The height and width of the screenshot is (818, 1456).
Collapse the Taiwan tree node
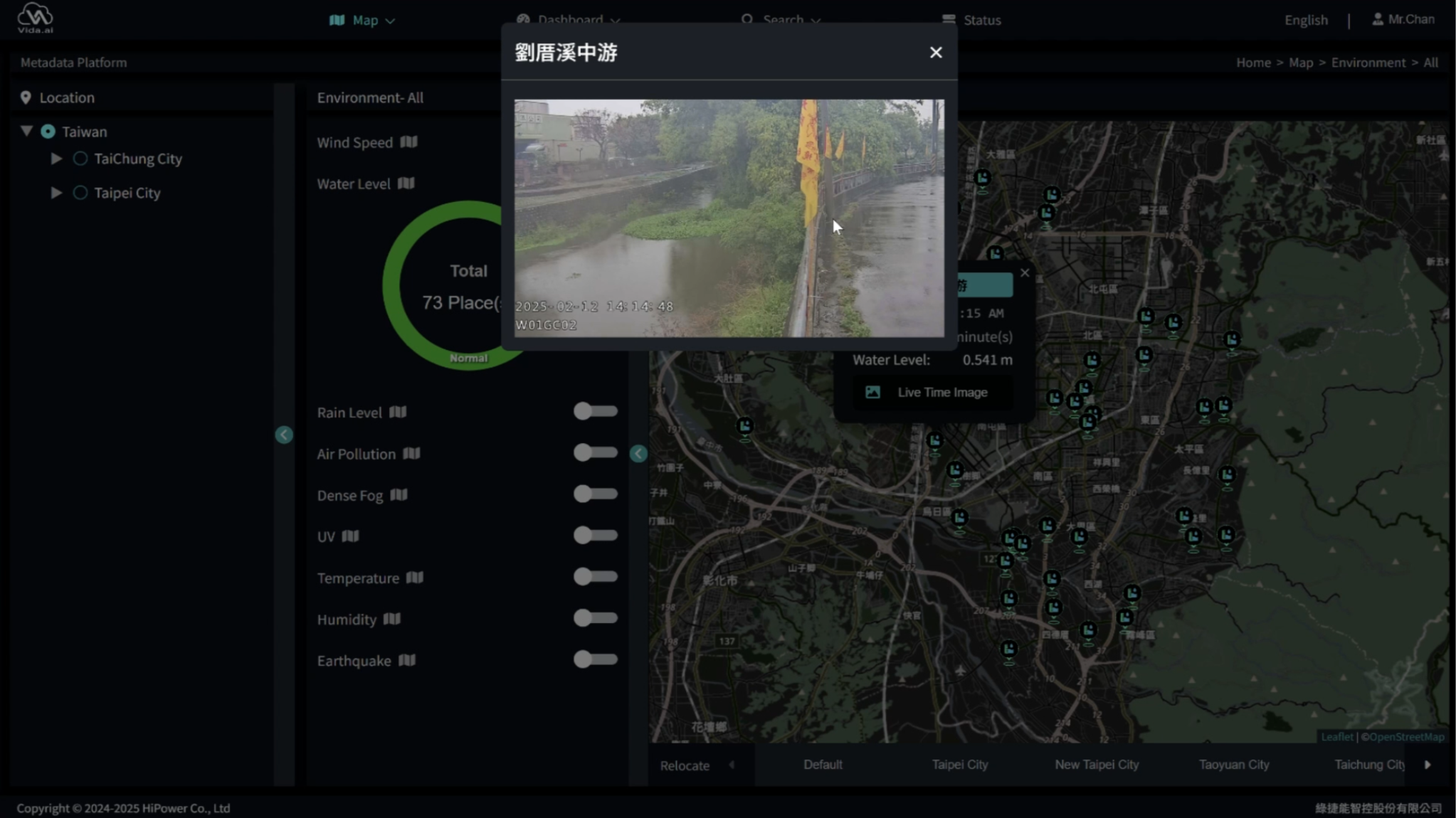point(26,131)
